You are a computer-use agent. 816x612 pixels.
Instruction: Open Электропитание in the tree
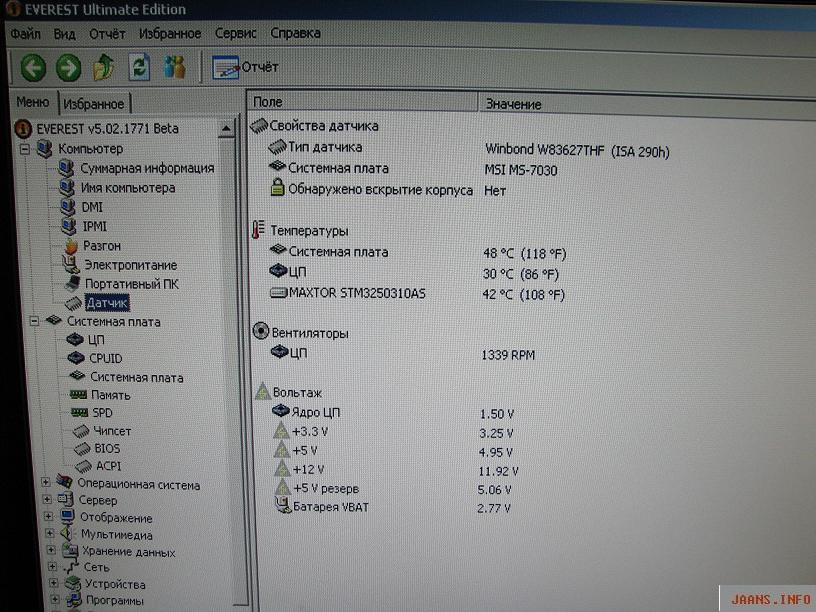coord(131,265)
